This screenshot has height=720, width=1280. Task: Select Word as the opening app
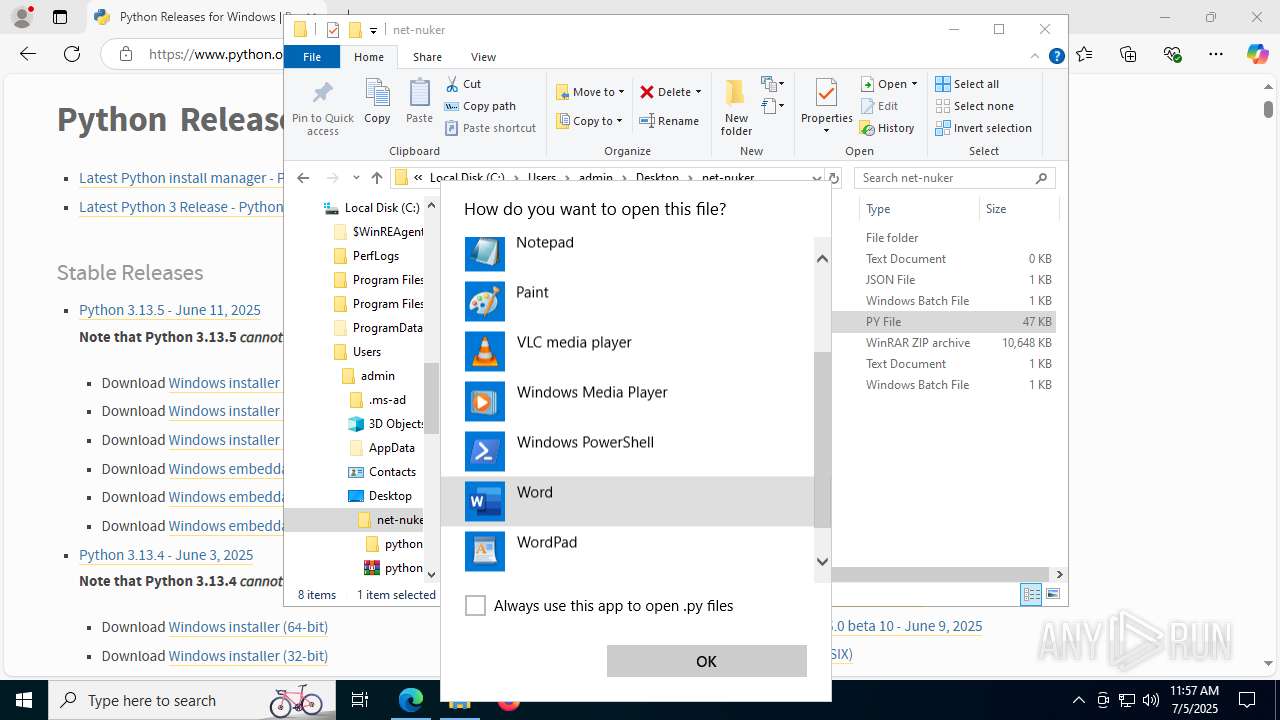click(x=627, y=501)
